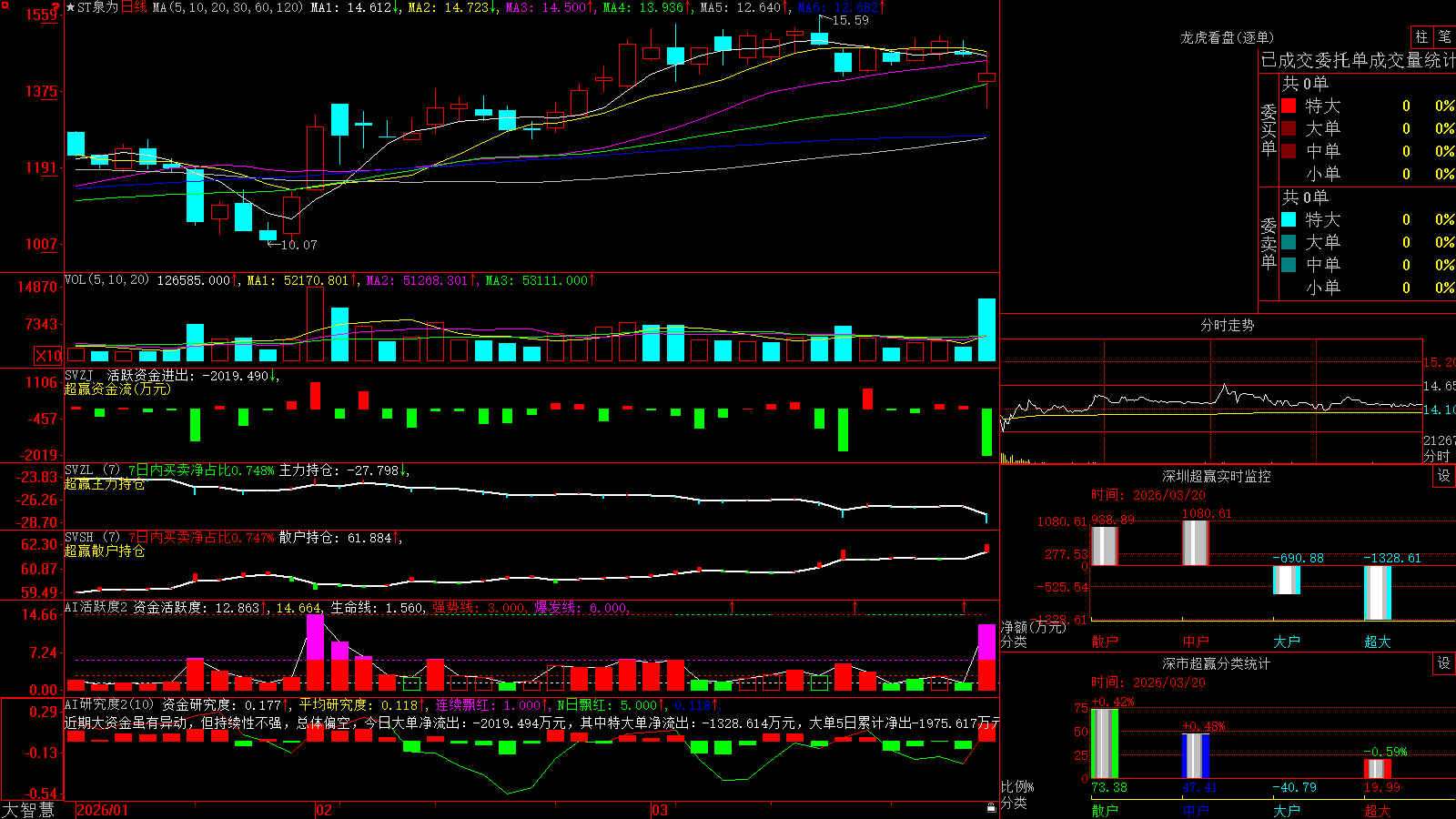The height and width of the screenshot is (819, 1456).
Task: Click the teal 中单 swatch under 委卖单
Action: [1289, 265]
